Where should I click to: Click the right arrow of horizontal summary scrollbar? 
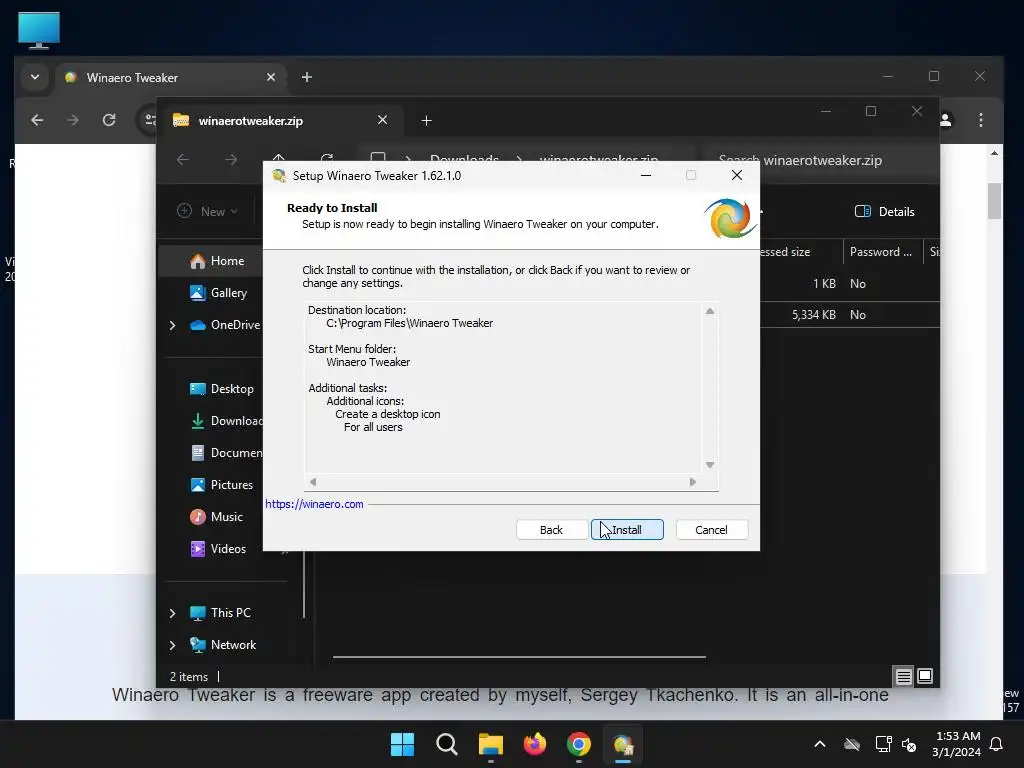(693, 482)
